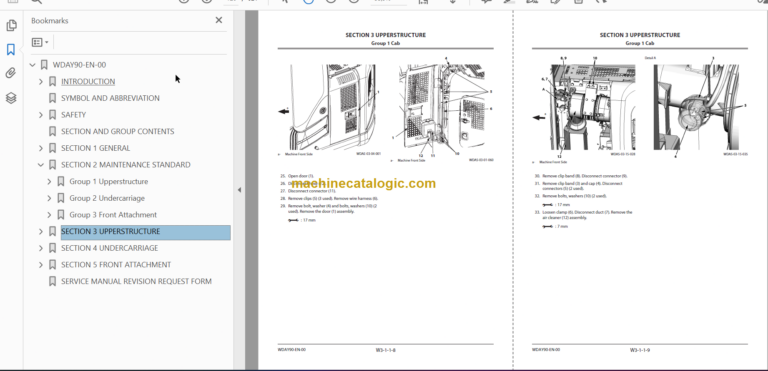Go to the INTRODUCTION bookmark
The image size is (768, 371).
[x=88, y=81]
